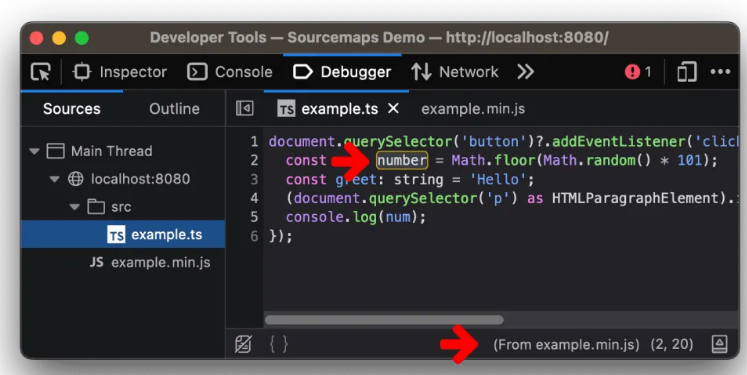Switch to the Outline tab
The width and height of the screenshot is (747, 375).
click(x=174, y=109)
